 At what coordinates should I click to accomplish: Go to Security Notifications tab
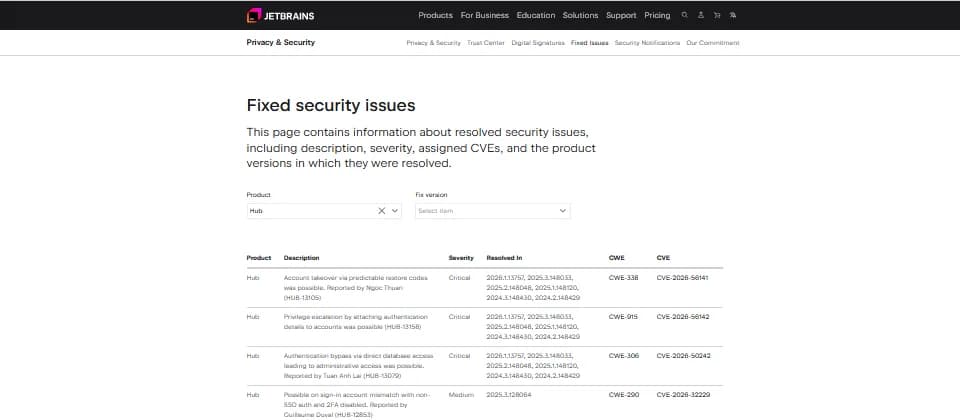[647, 43]
